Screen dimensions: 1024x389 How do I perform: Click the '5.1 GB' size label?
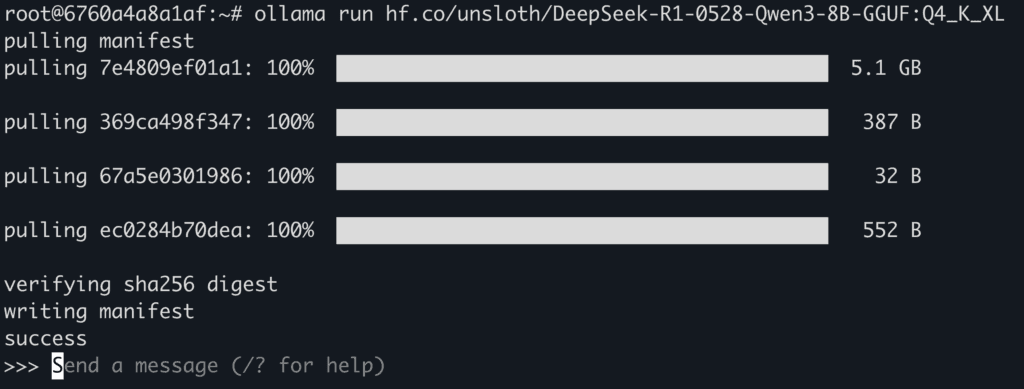pyautogui.click(x=886, y=69)
